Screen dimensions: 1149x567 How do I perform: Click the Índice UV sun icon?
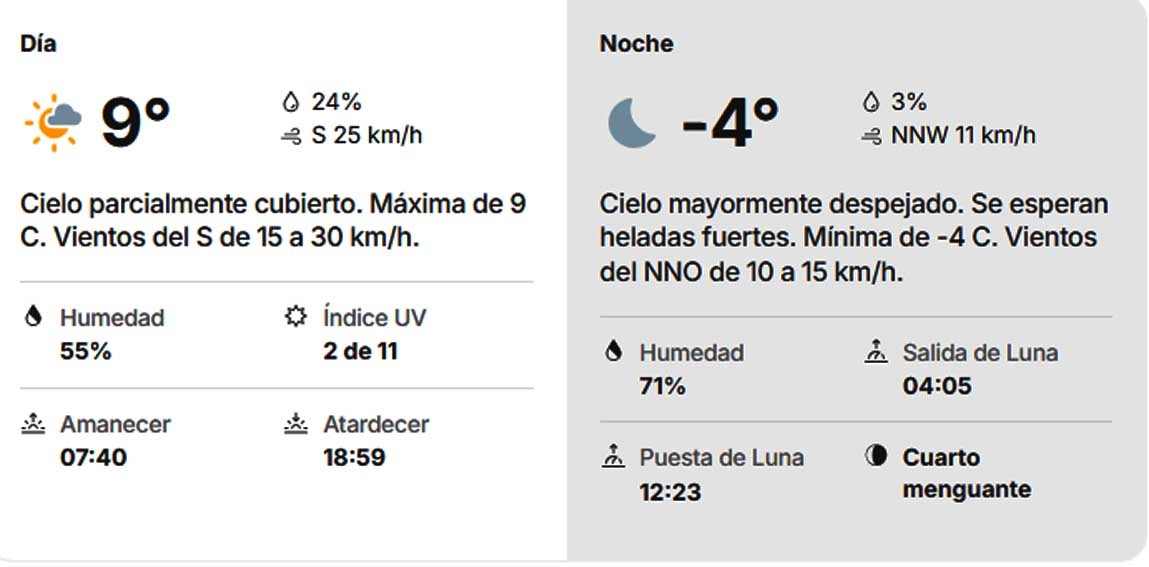pos(295,316)
